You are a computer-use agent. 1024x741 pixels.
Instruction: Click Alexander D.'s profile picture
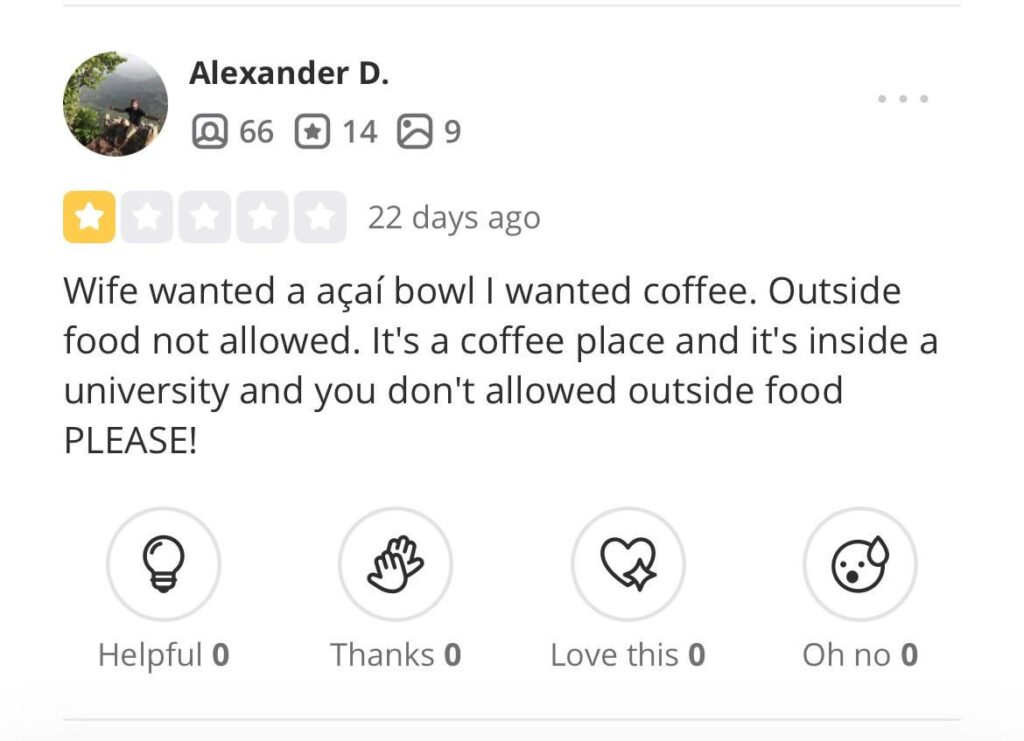pos(116,103)
